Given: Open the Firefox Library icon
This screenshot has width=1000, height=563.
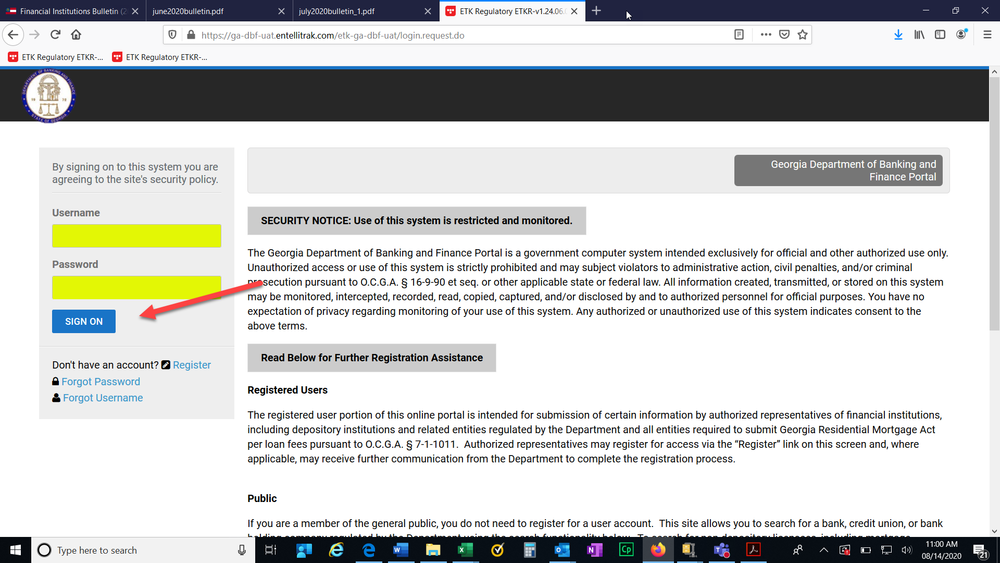Looking at the screenshot, I should tap(918, 34).
